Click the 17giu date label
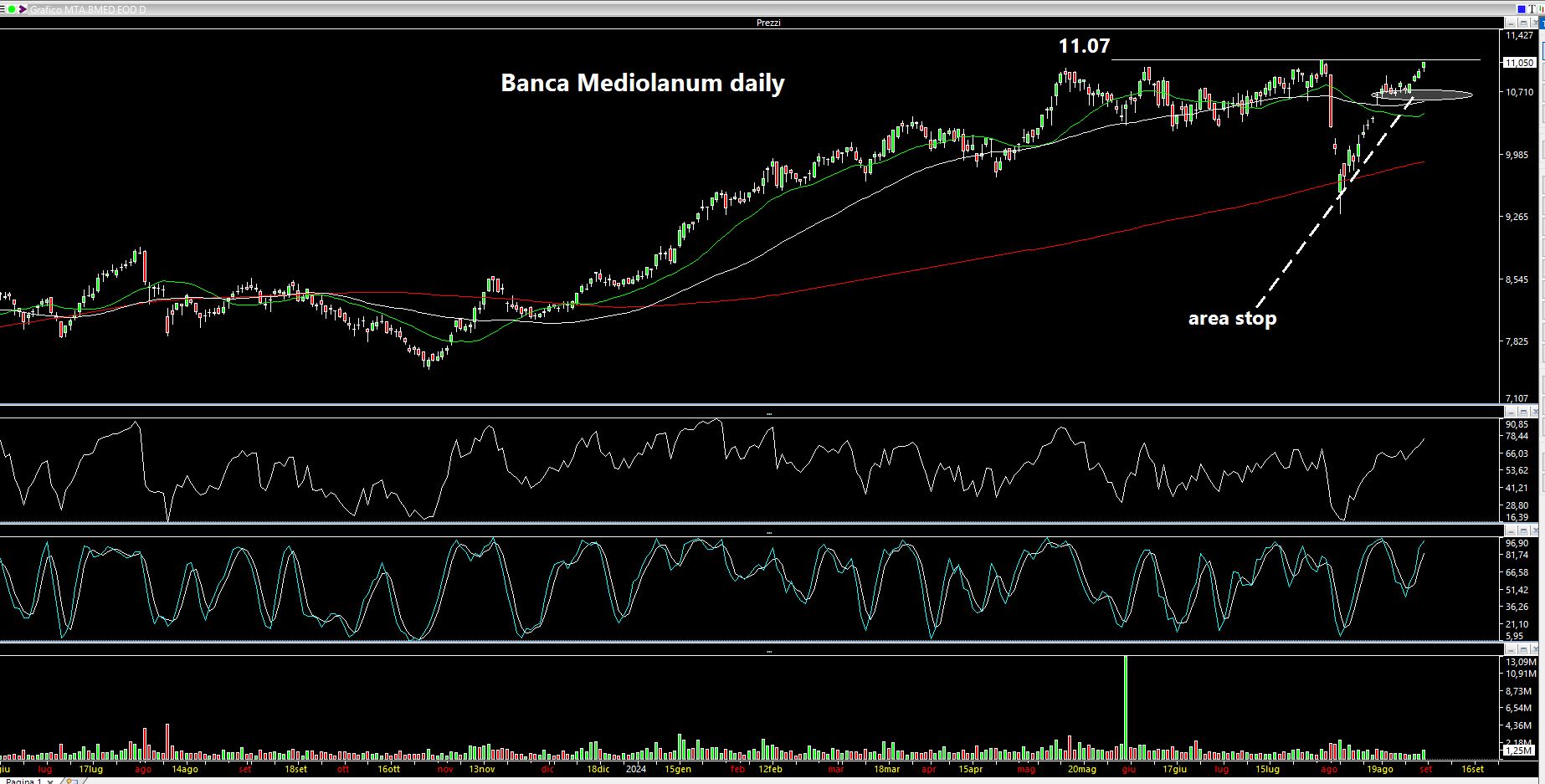Viewport: 1545px width, 784px height. click(x=1175, y=769)
